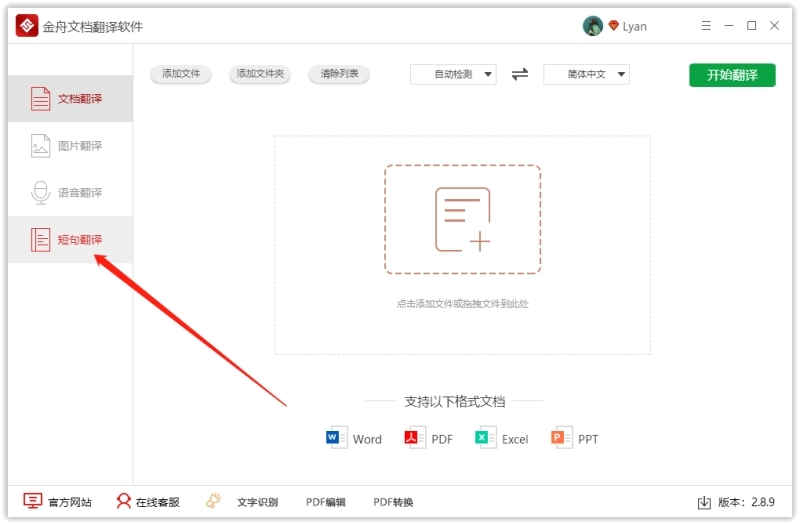Start translation with 开始翻译 button
The image size is (800, 525).
pos(732,75)
